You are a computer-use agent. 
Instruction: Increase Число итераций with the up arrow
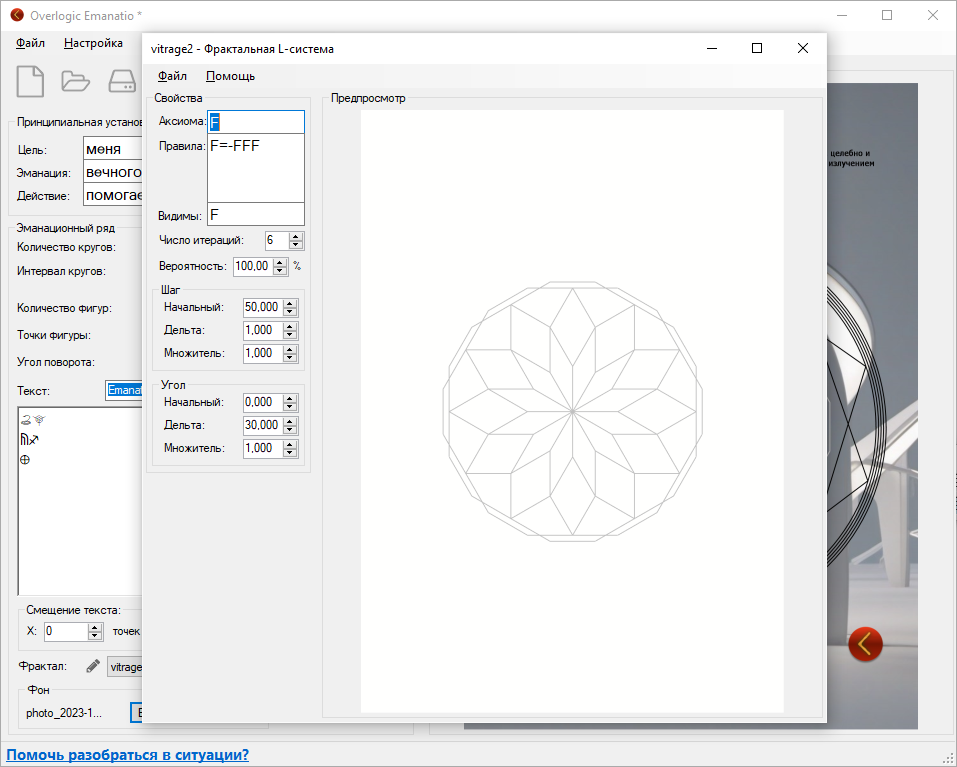click(x=296, y=236)
